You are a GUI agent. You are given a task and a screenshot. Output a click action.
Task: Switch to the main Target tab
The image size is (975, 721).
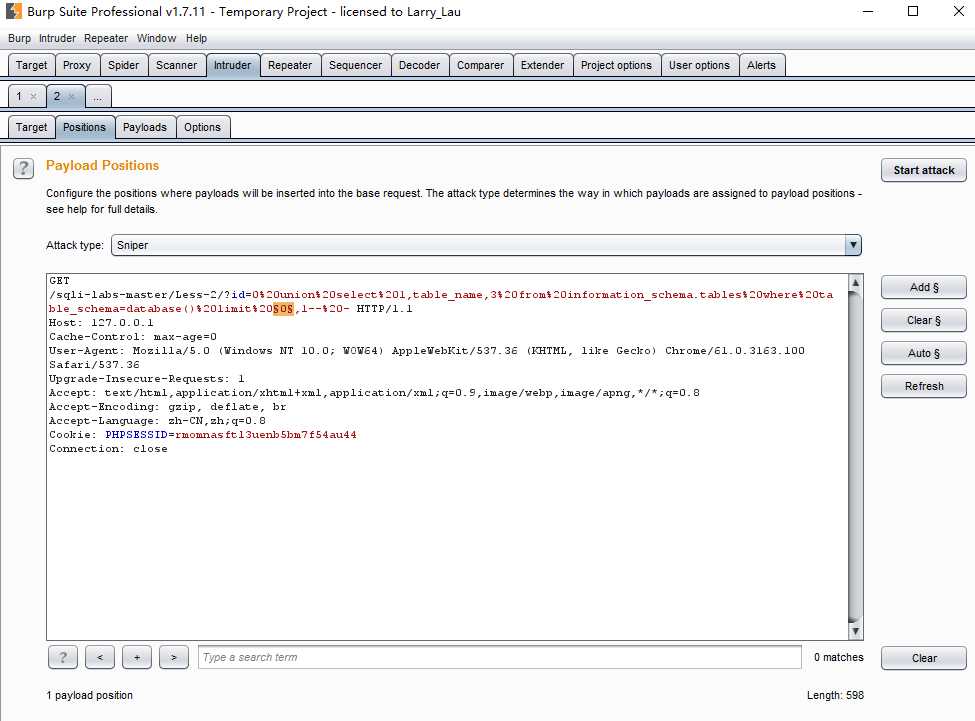point(31,65)
